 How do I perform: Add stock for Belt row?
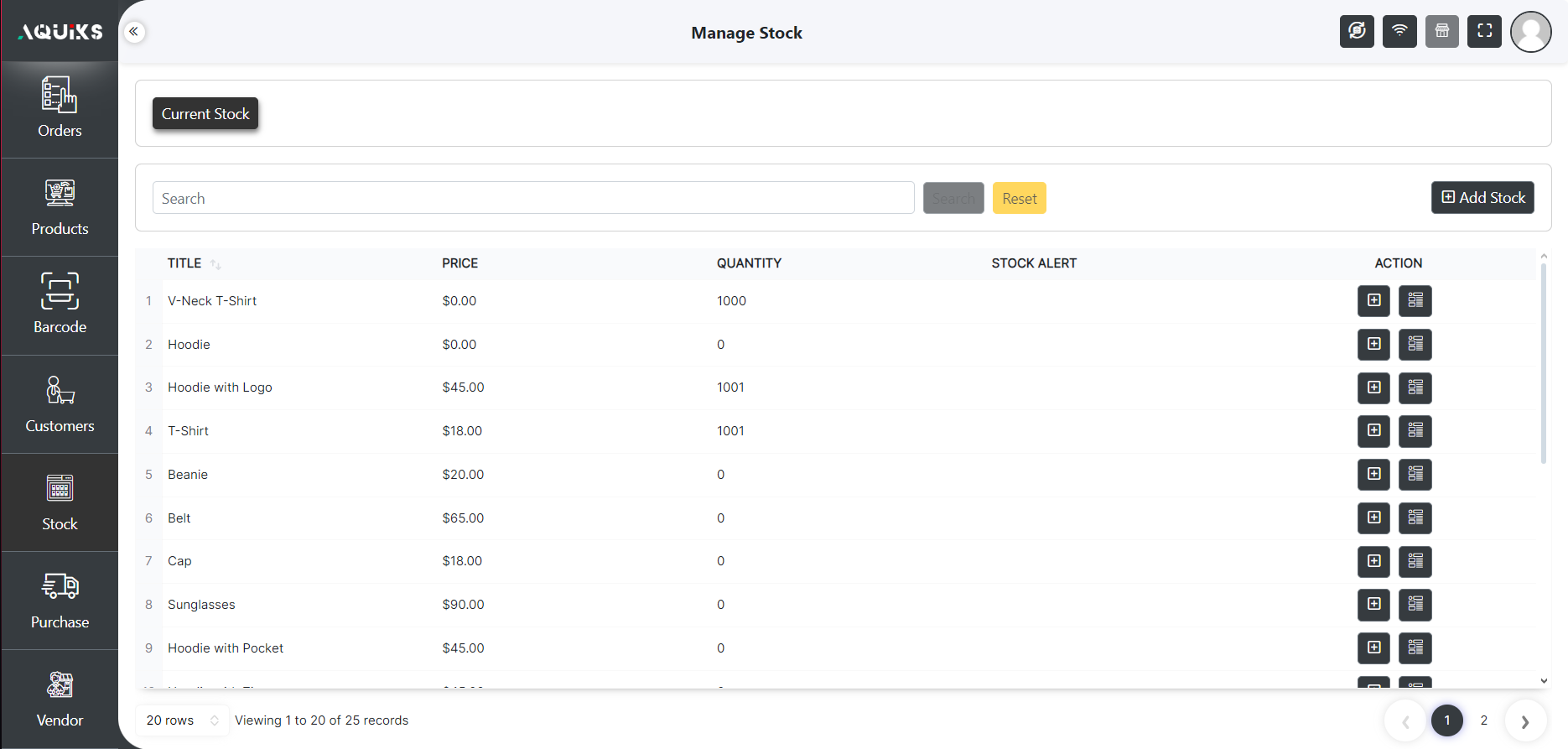(1373, 518)
